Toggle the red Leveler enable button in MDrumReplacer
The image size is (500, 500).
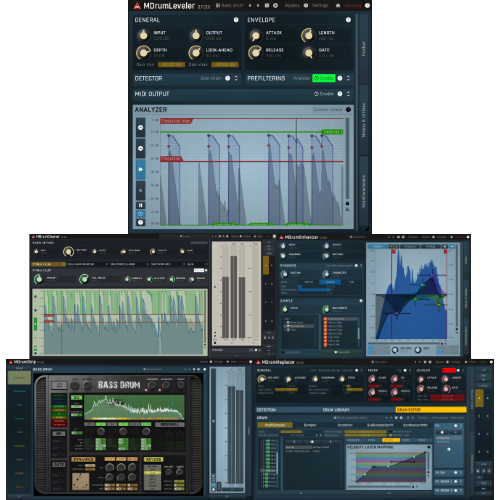click(x=449, y=370)
